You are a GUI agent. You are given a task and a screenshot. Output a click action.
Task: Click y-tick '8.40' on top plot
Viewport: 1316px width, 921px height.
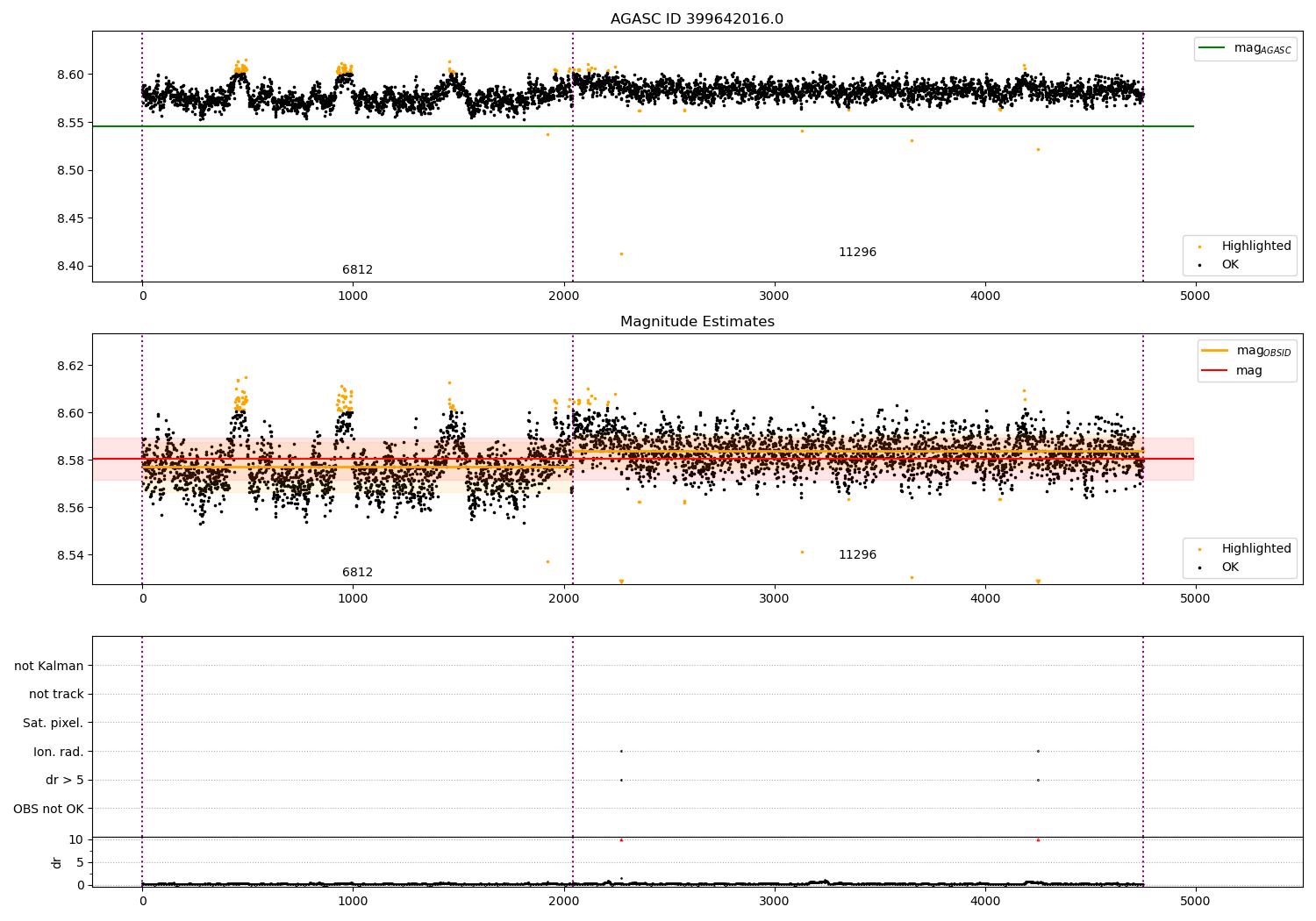(69, 267)
